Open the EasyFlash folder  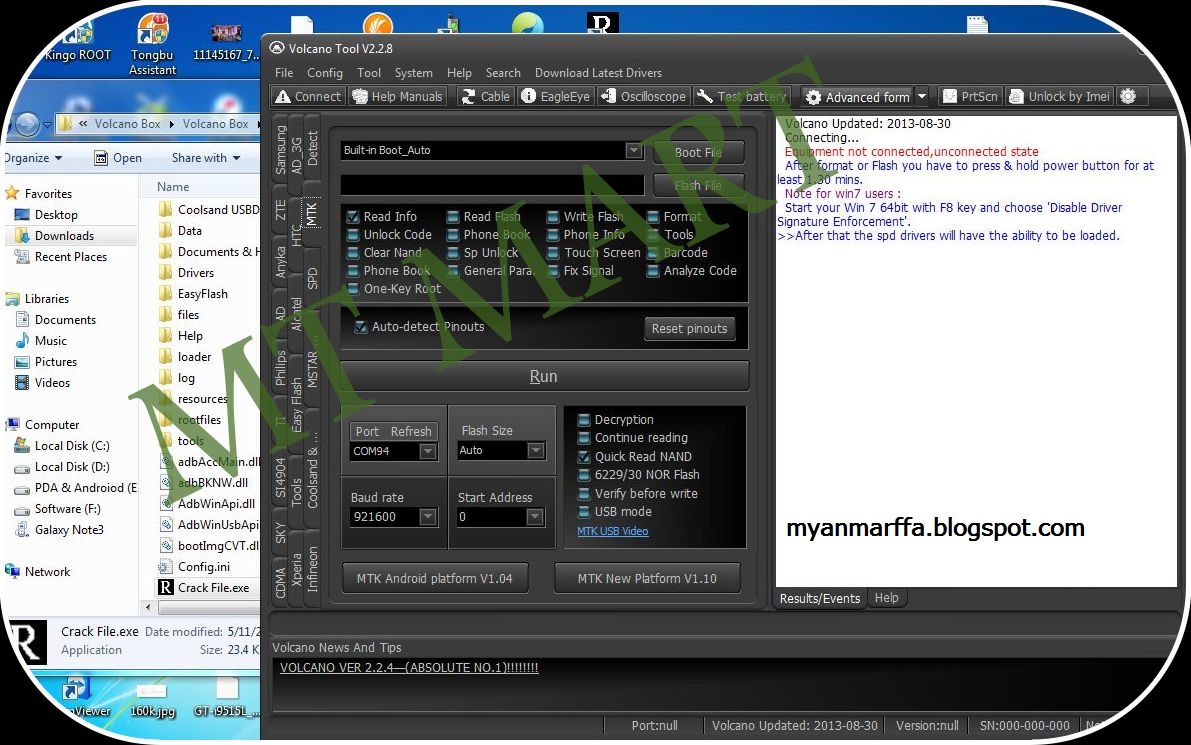193,294
